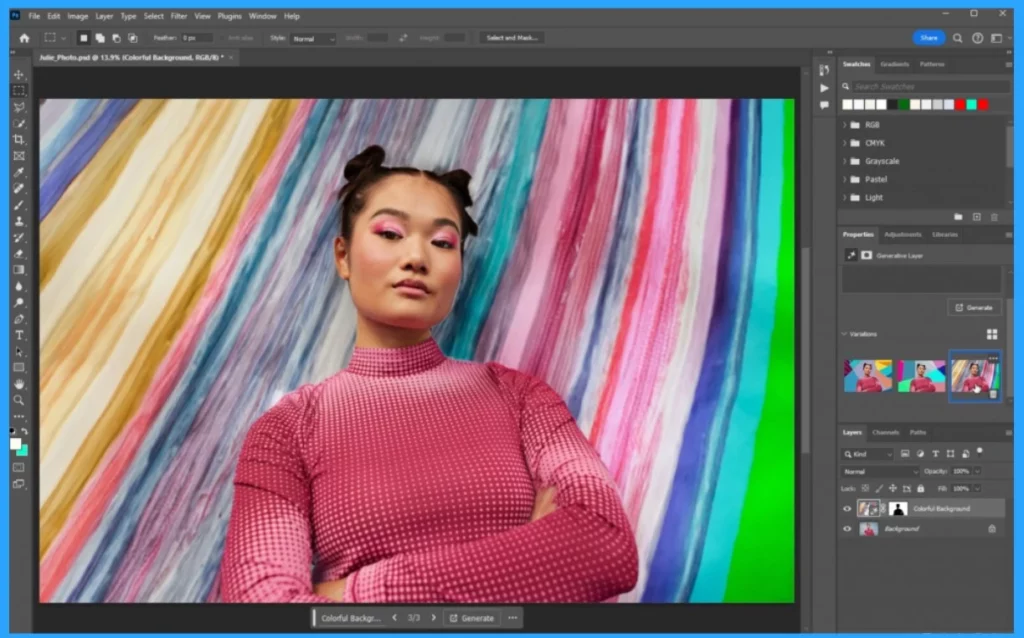Viewport: 1024px width, 638px height.
Task: Create new swatch plus icon
Action: [976, 217]
